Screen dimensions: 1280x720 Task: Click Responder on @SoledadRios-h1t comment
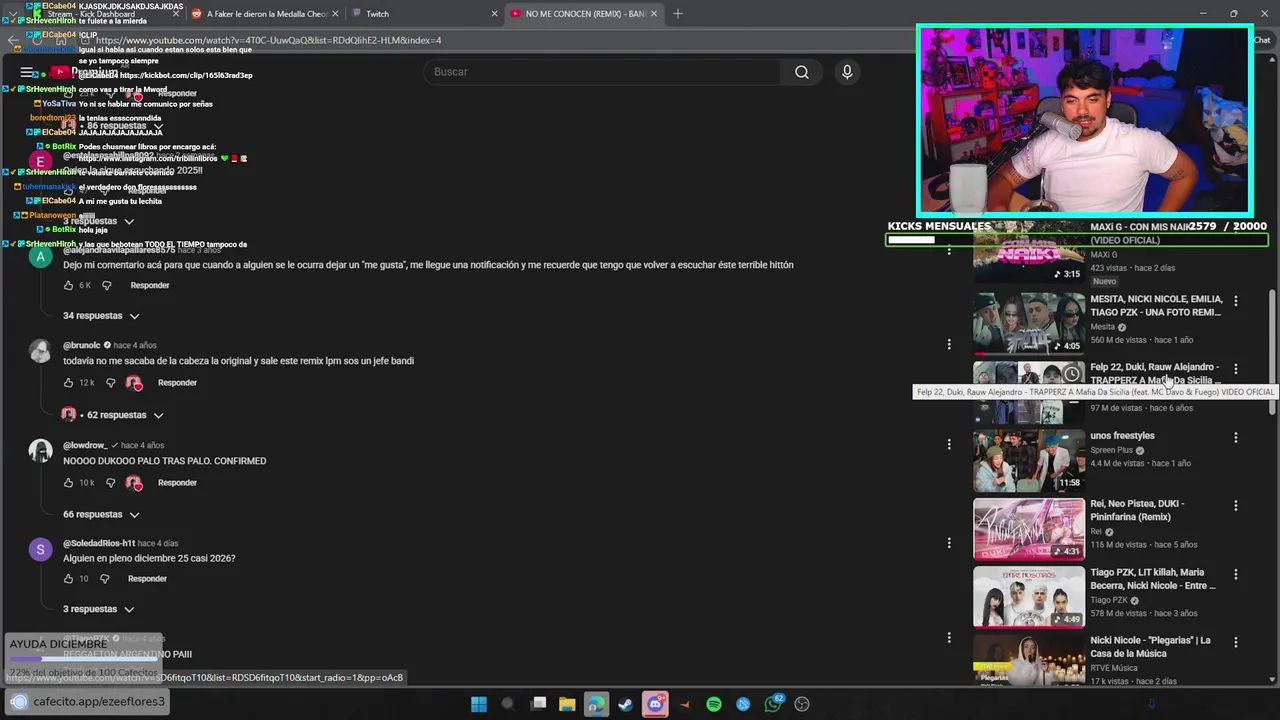(147, 579)
